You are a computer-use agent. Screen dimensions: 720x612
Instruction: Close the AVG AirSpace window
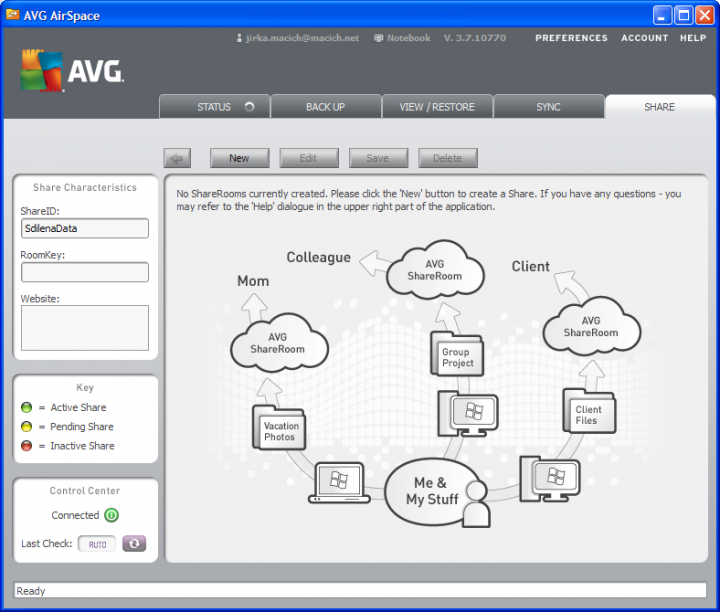(x=704, y=15)
